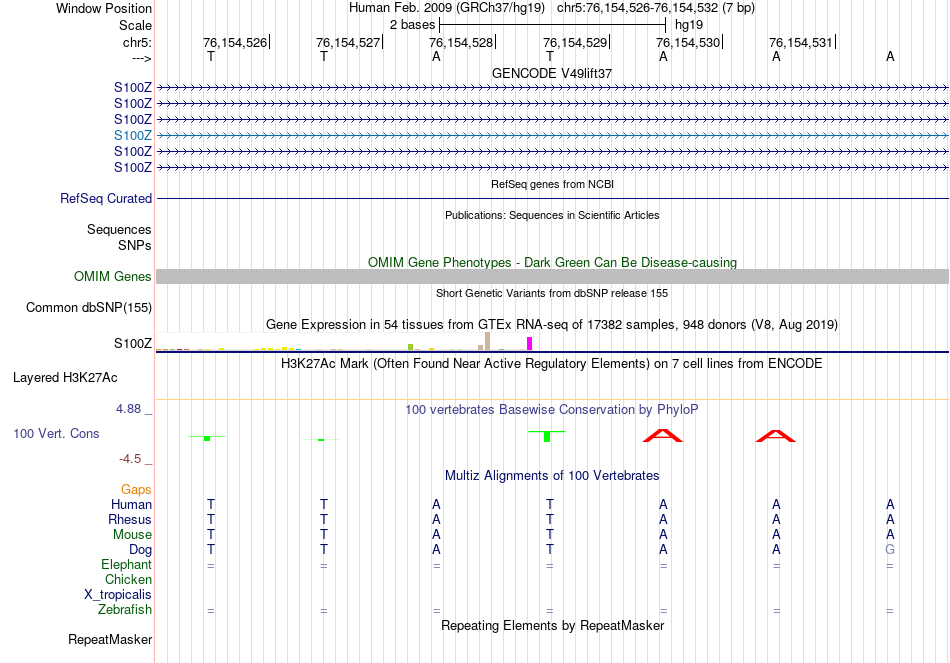Click the Chicken species label
This screenshot has width=950, height=663.
click(x=128, y=579)
